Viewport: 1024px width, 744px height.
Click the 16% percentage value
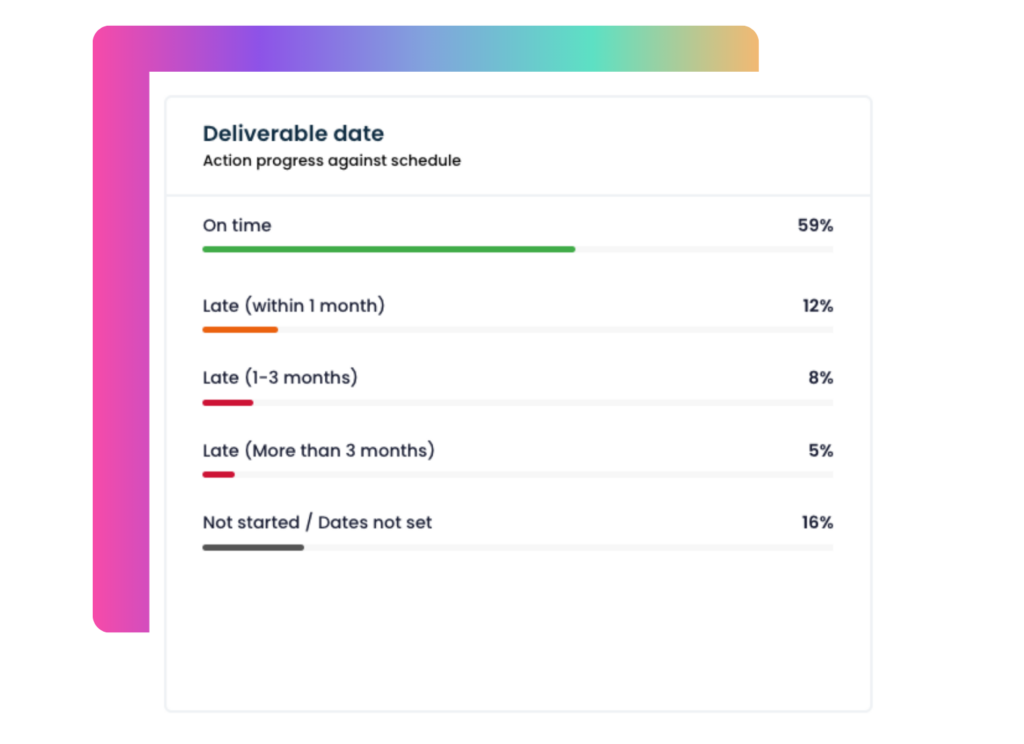[817, 523]
